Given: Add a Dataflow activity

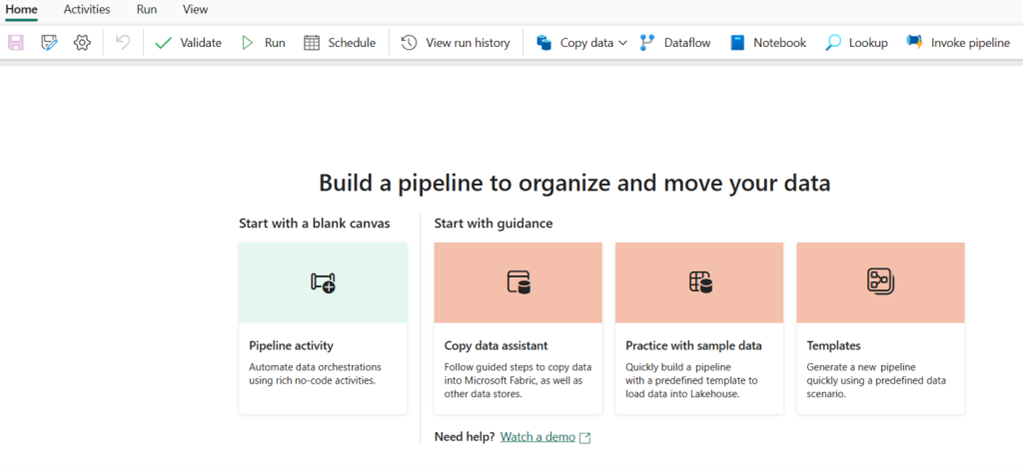Looking at the screenshot, I should coord(675,43).
